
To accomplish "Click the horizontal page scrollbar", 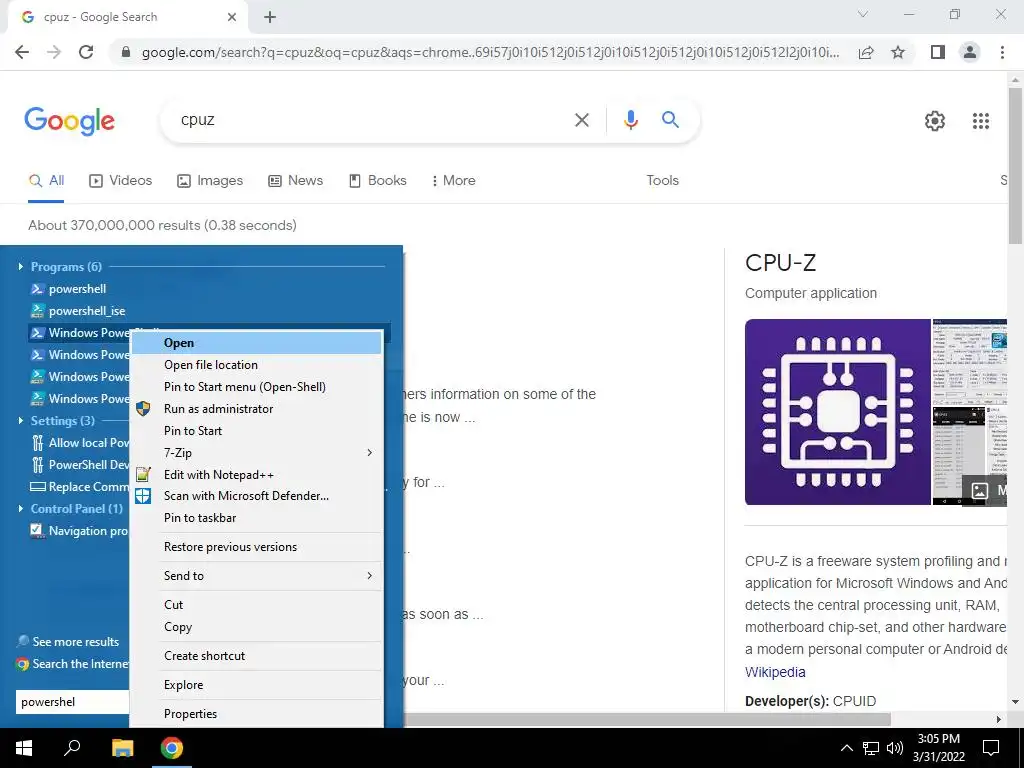I will coord(647,719).
